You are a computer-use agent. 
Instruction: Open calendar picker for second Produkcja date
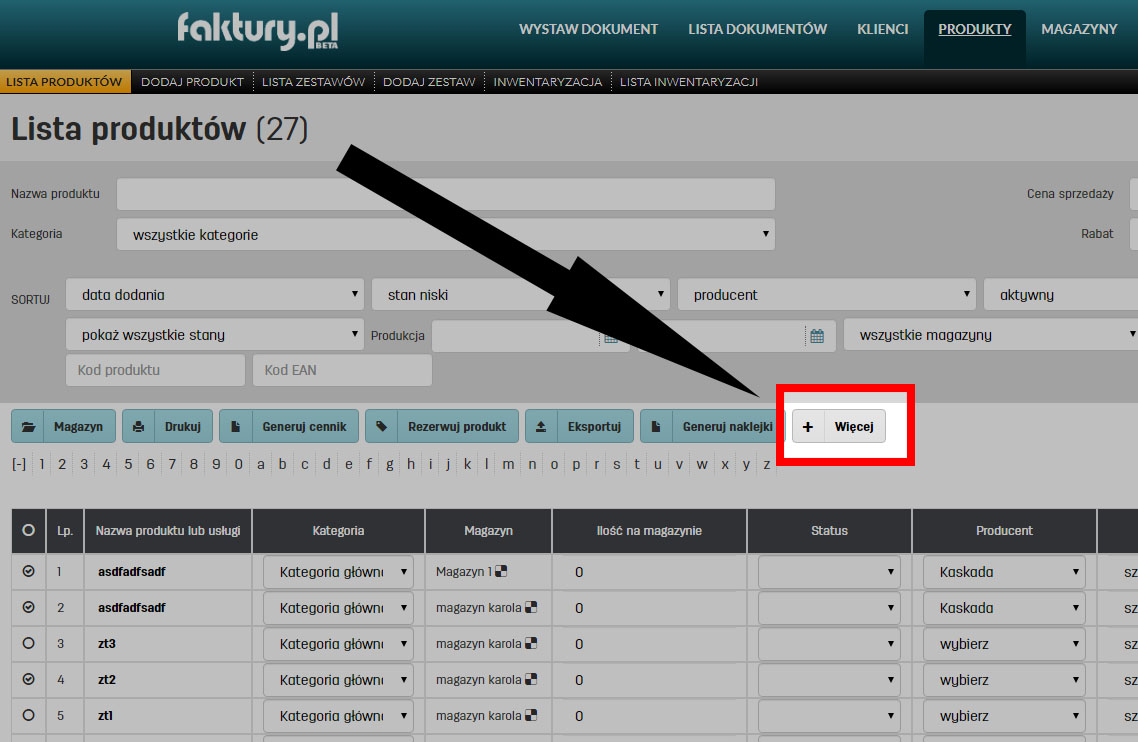tap(816, 336)
